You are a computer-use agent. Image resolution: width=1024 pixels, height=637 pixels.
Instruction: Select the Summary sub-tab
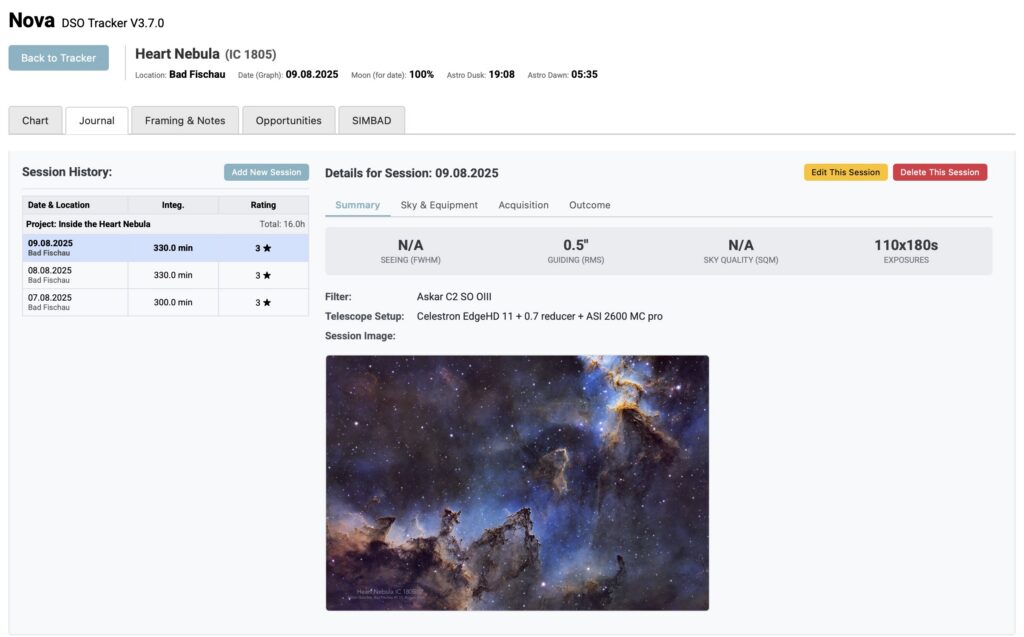coord(357,204)
